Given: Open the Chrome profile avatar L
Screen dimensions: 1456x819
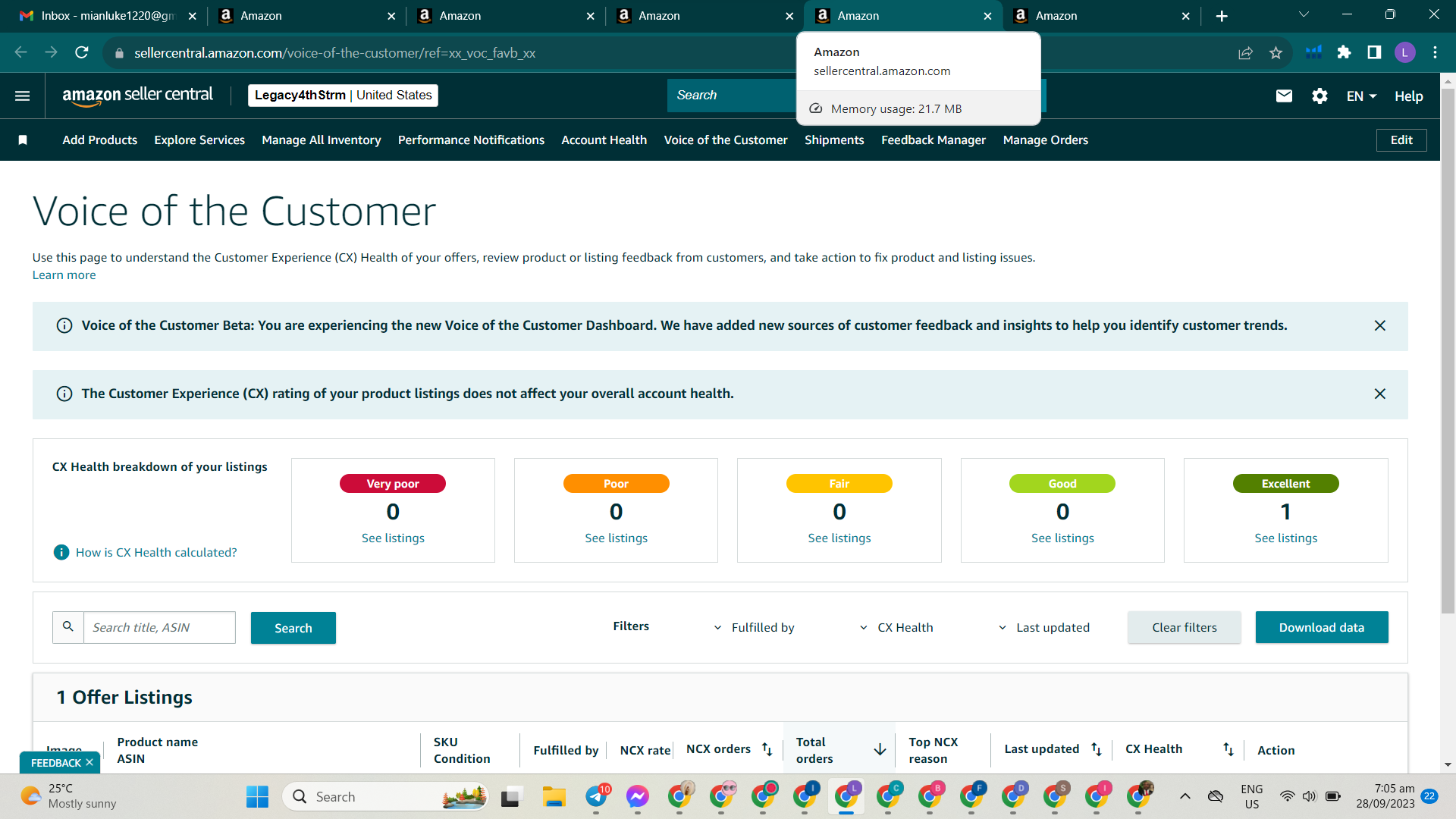Looking at the screenshot, I should pos(1404,52).
